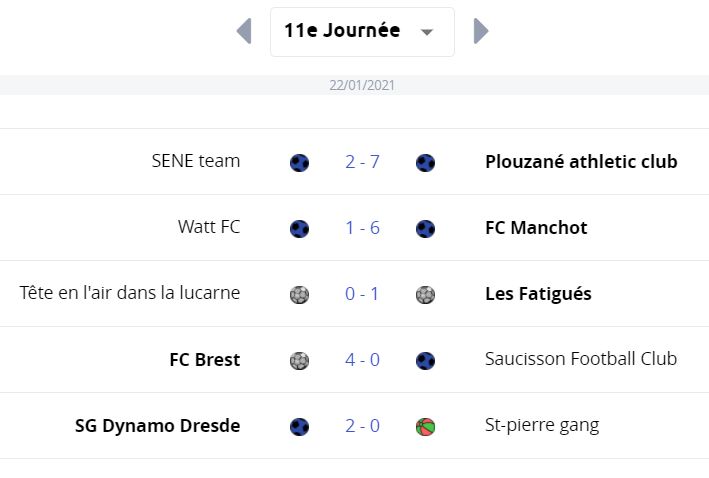Click Watt FC's blue ball logo
The image size is (709, 478).
click(x=299, y=228)
